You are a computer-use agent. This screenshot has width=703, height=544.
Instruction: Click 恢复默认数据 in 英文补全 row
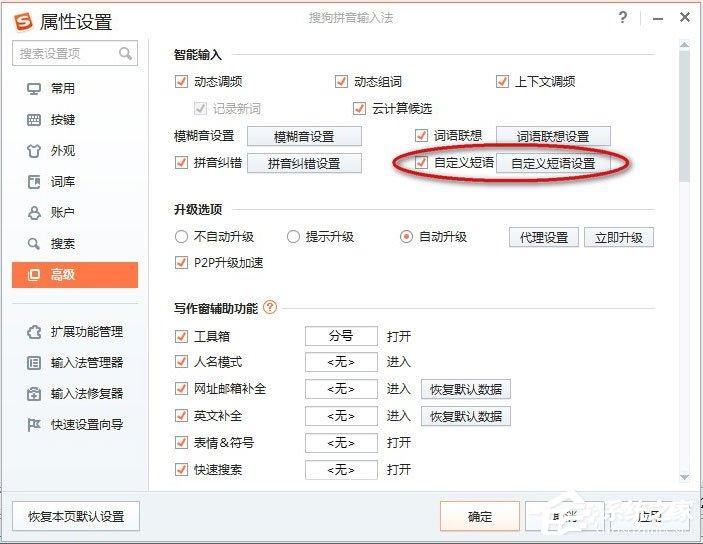point(466,416)
